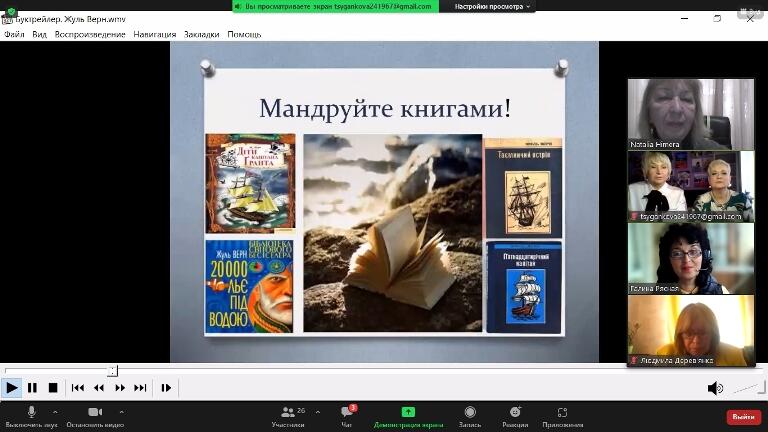Move the video seek bar handle
Viewport: 768px width, 432px height.
click(113, 371)
